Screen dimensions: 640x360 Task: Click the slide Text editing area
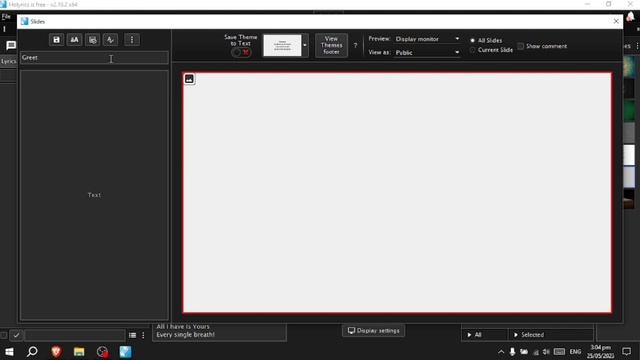[94, 195]
